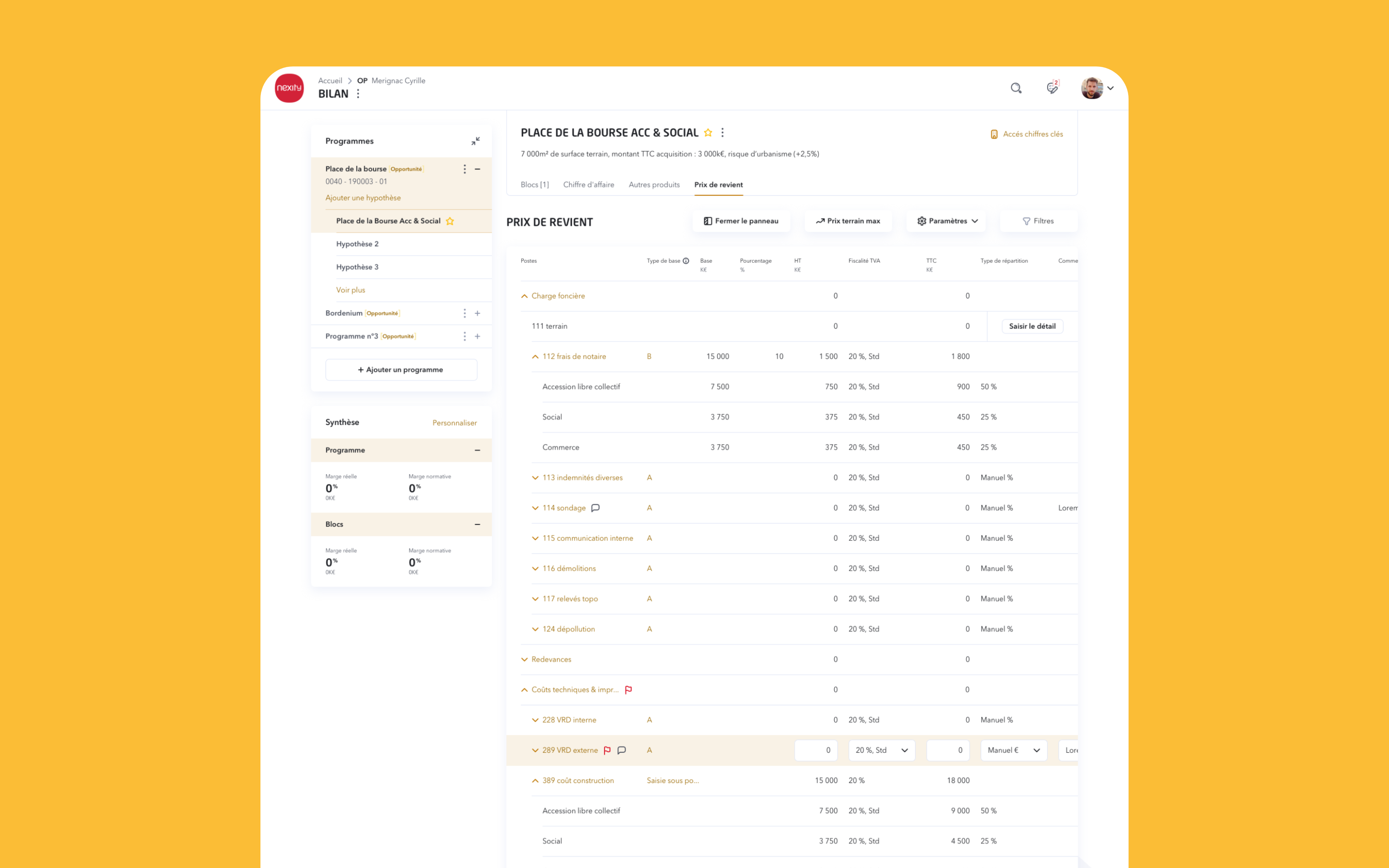
Task: Collapse the Programmes panel with the arrows icon
Action: pyautogui.click(x=475, y=141)
